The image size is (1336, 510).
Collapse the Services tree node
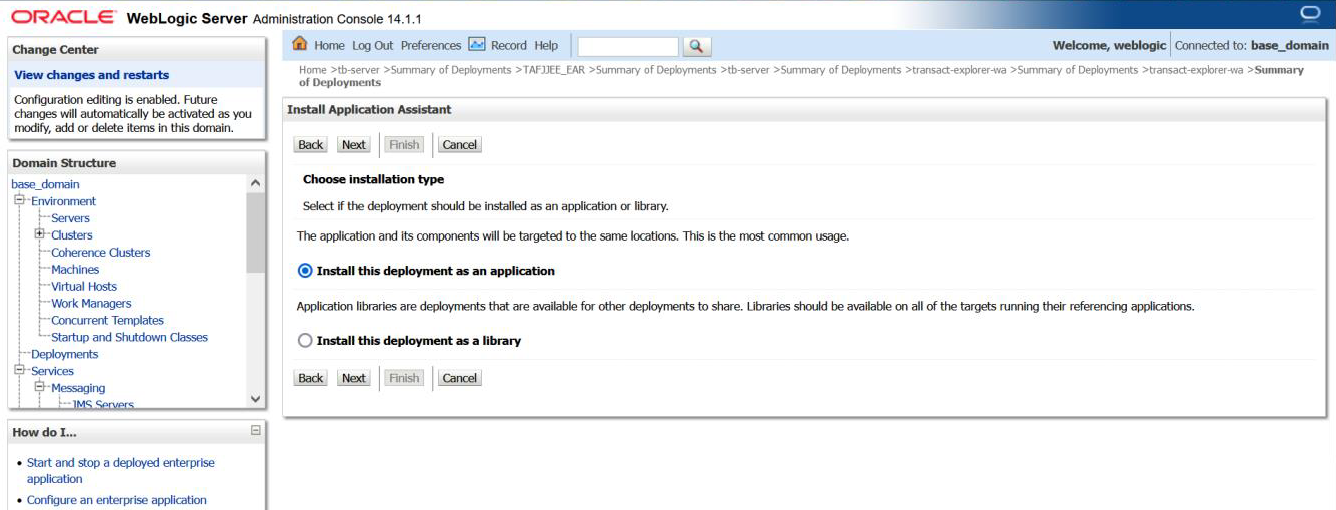[x=19, y=371]
